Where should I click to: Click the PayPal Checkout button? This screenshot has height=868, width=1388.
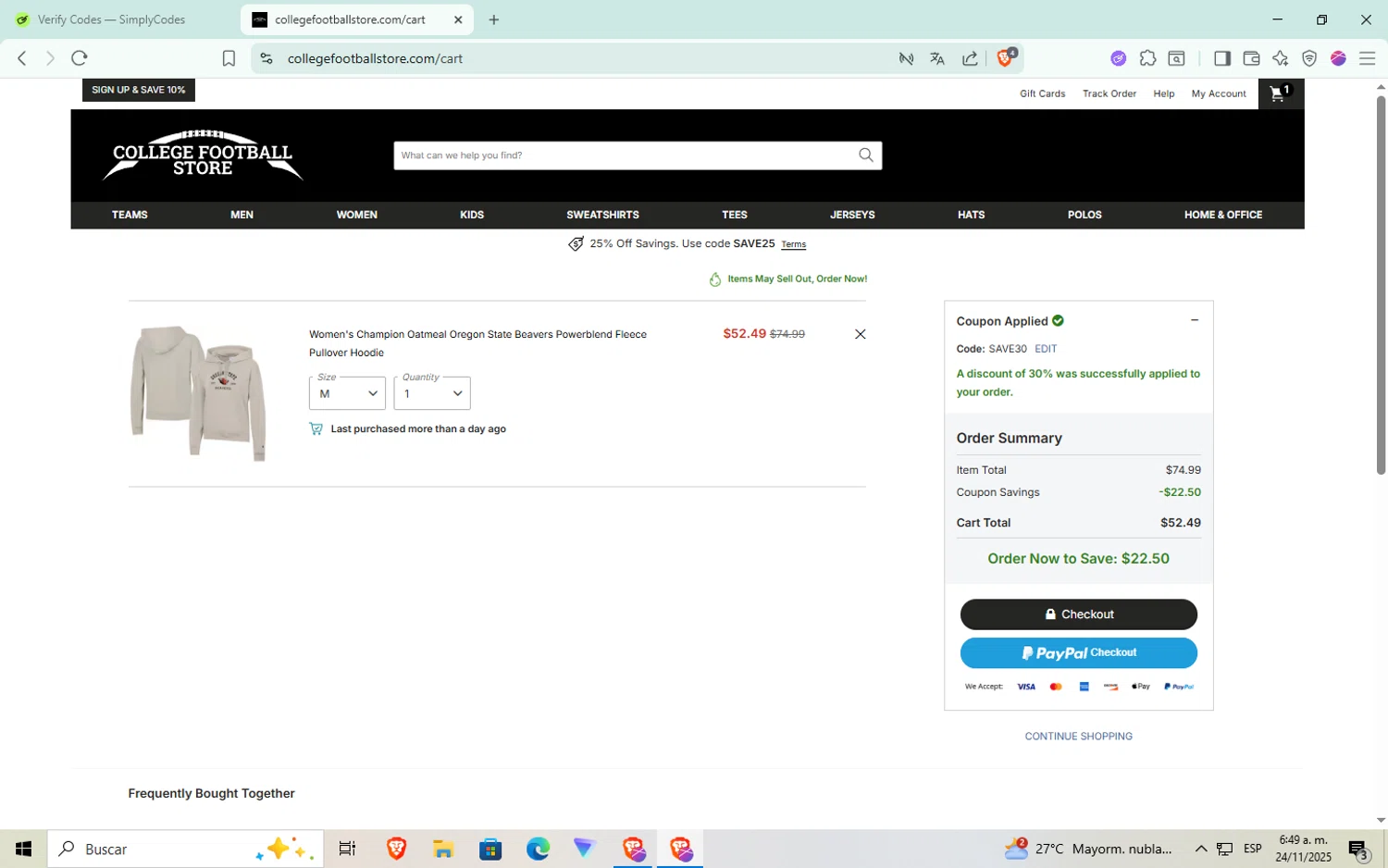(x=1078, y=652)
